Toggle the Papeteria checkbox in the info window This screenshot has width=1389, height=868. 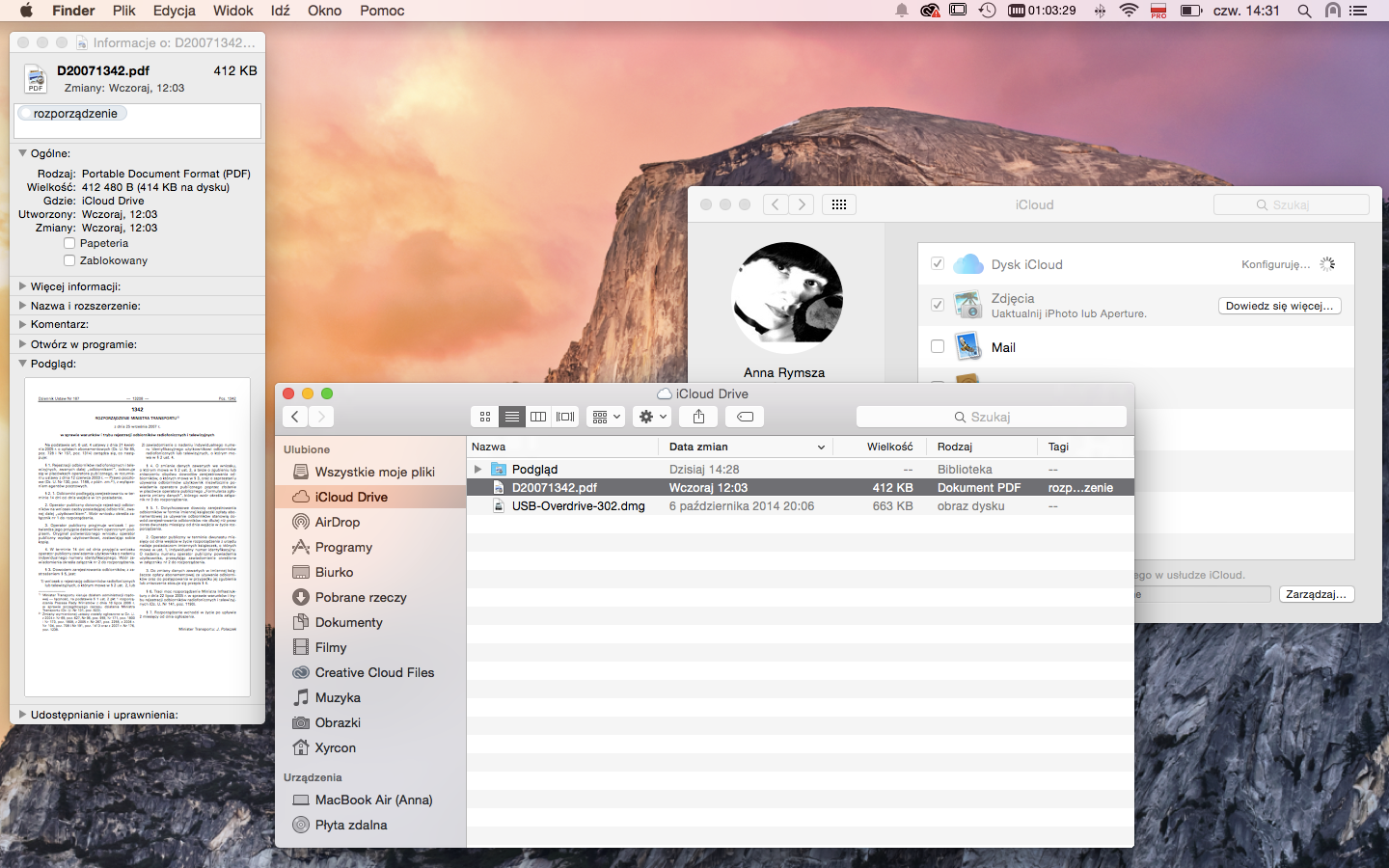pyautogui.click(x=69, y=243)
